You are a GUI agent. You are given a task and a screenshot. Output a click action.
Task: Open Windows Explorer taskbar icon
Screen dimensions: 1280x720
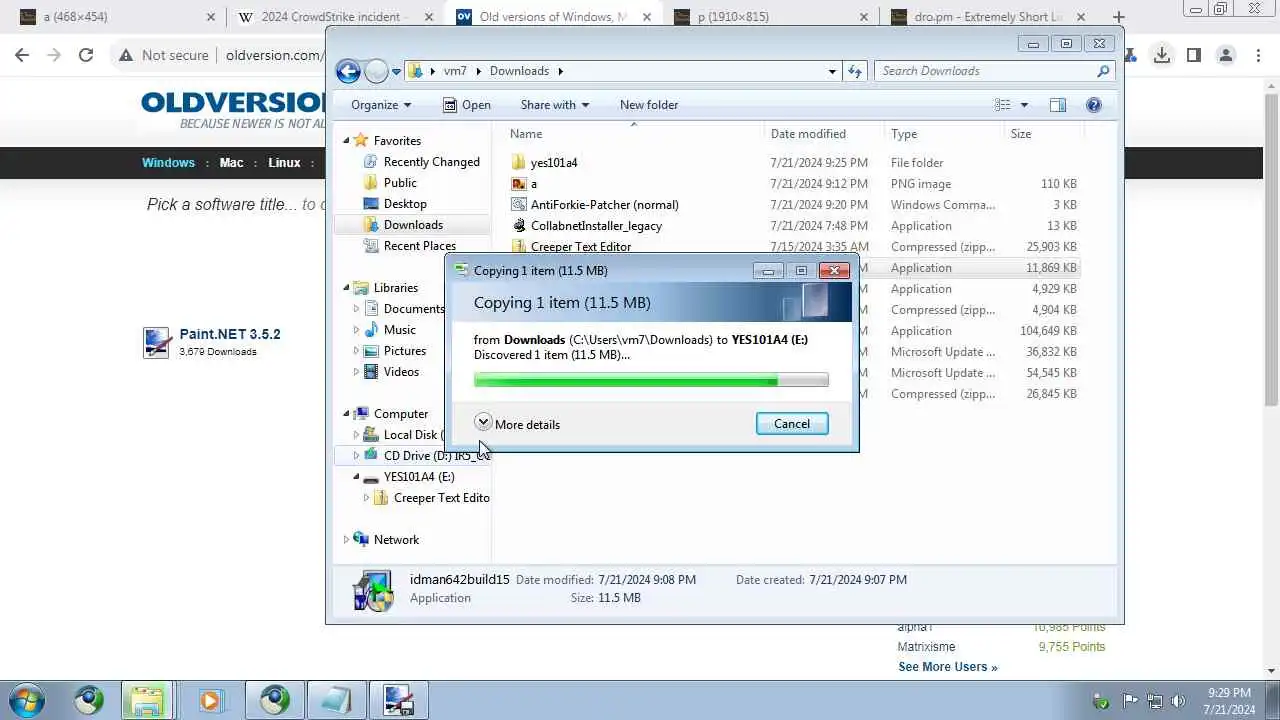click(148, 700)
